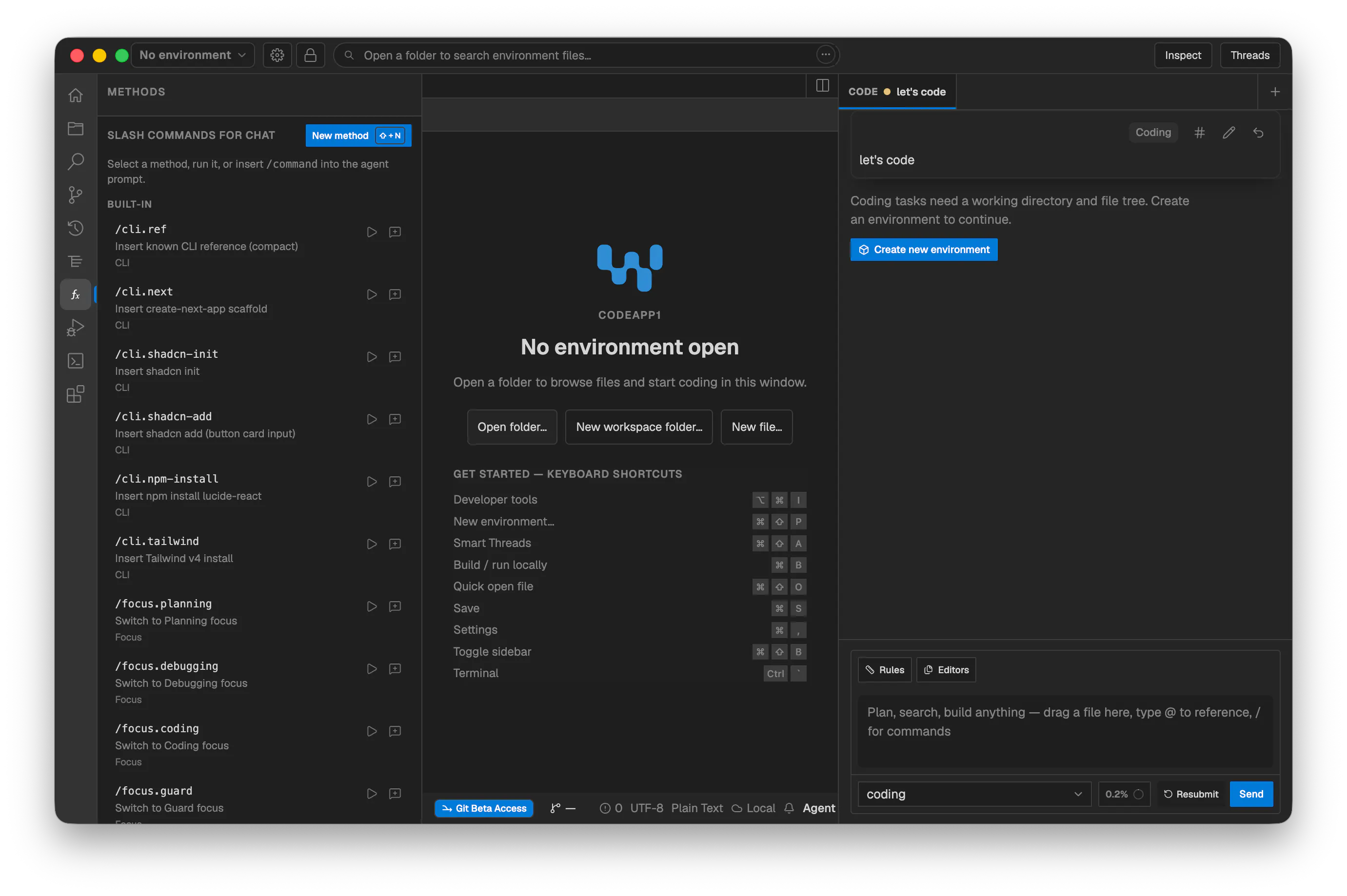Click the Smart Threads shortcut row
The image size is (1347, 896).
(x=629, y=544)
